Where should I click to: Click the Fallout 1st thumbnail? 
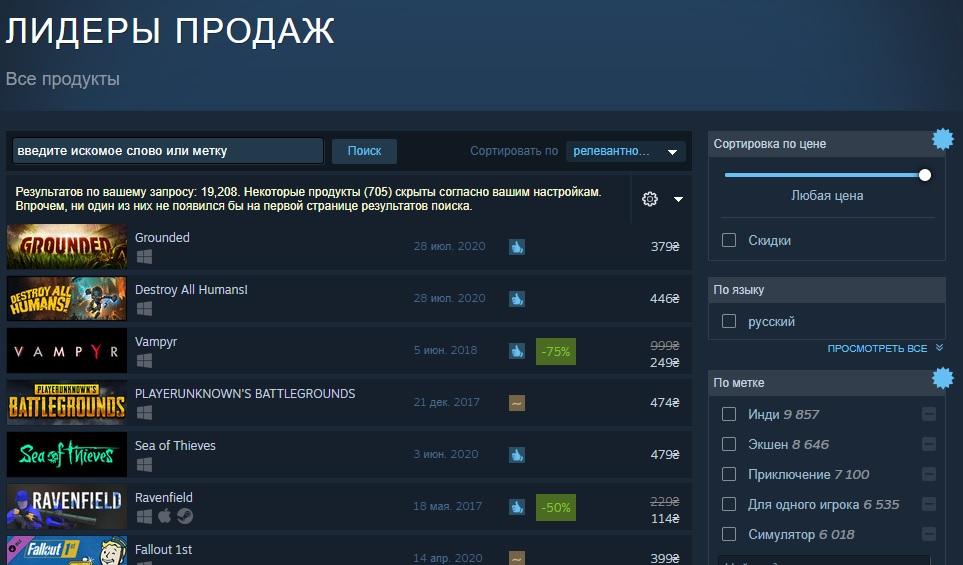[x=66, y=551]
